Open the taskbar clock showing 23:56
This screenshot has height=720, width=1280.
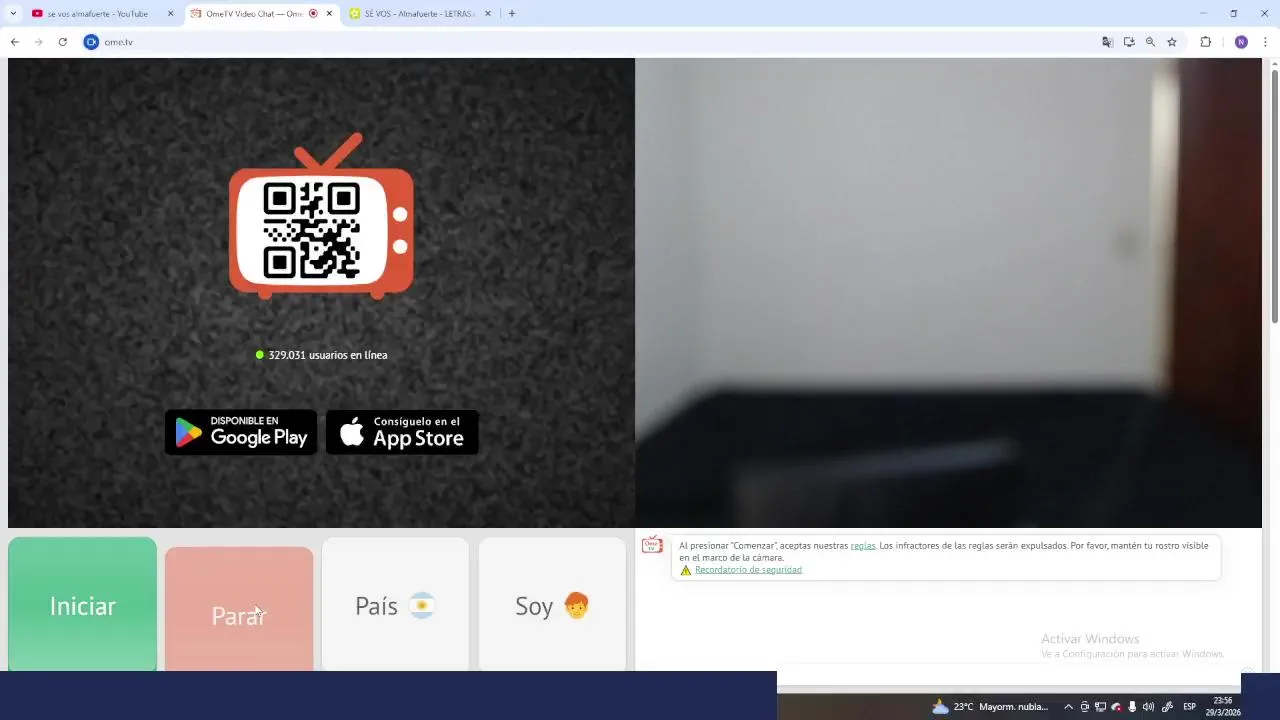click(1223, 707)
